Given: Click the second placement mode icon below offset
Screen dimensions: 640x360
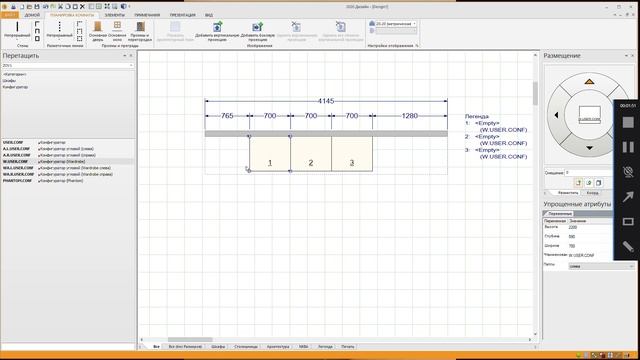Looking at the screenshot, I should 589,183.
